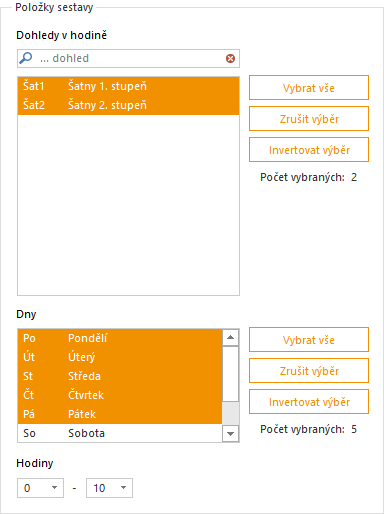
Task: Select Sobota in the days list
Action: [x=120, y=433]
